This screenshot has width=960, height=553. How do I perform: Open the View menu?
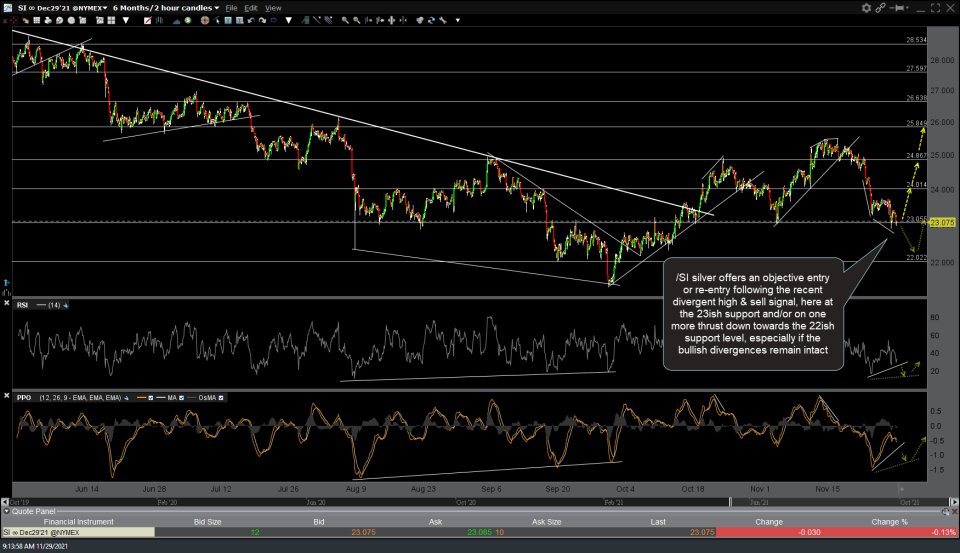273,7
